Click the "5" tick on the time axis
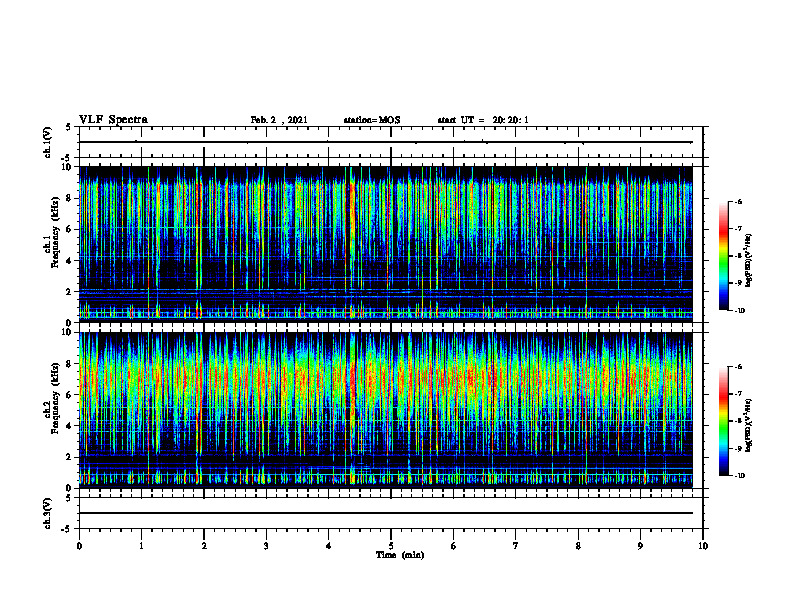 [391, 546]
